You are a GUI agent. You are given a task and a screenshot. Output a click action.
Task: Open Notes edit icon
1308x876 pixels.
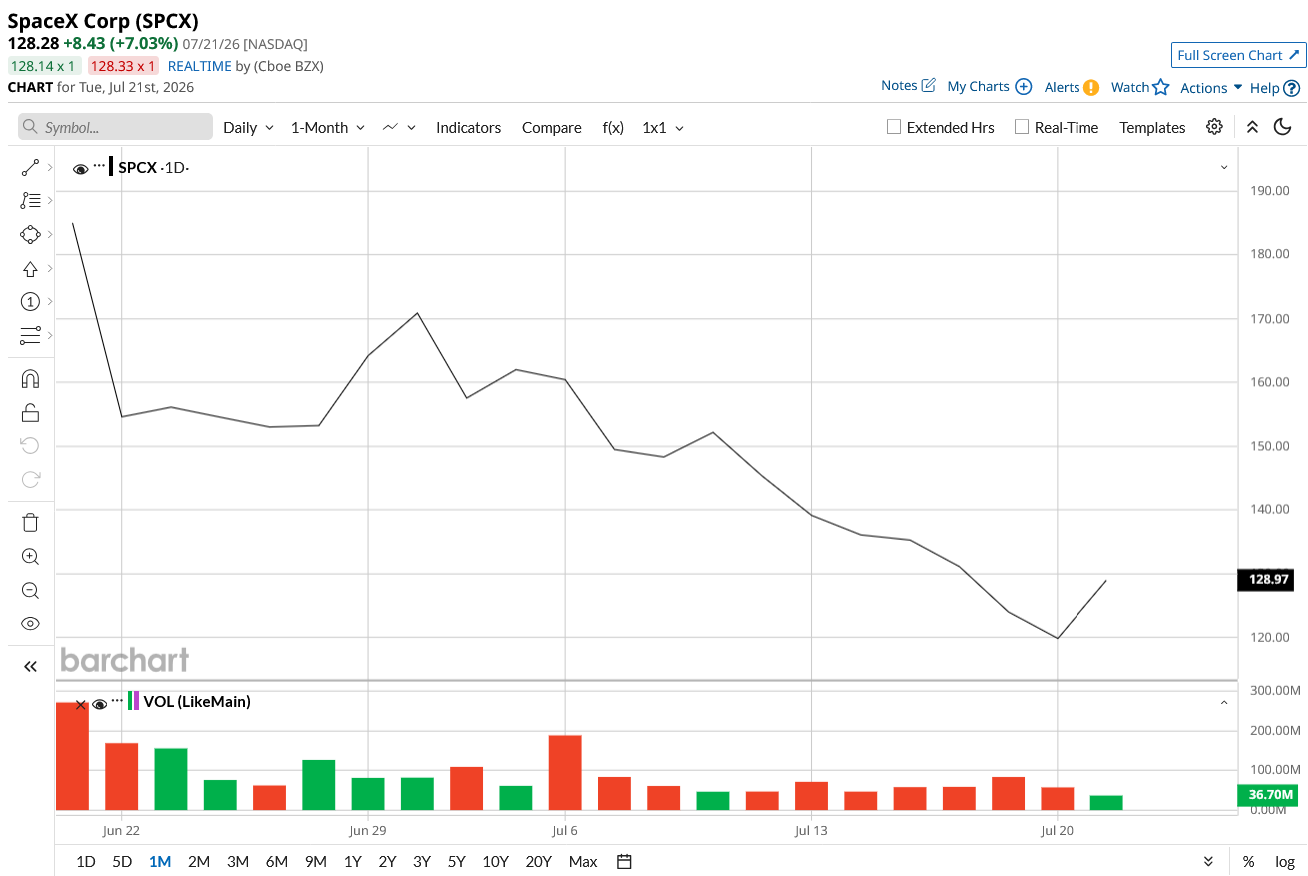pyautogui.click(x=928, y=86)
